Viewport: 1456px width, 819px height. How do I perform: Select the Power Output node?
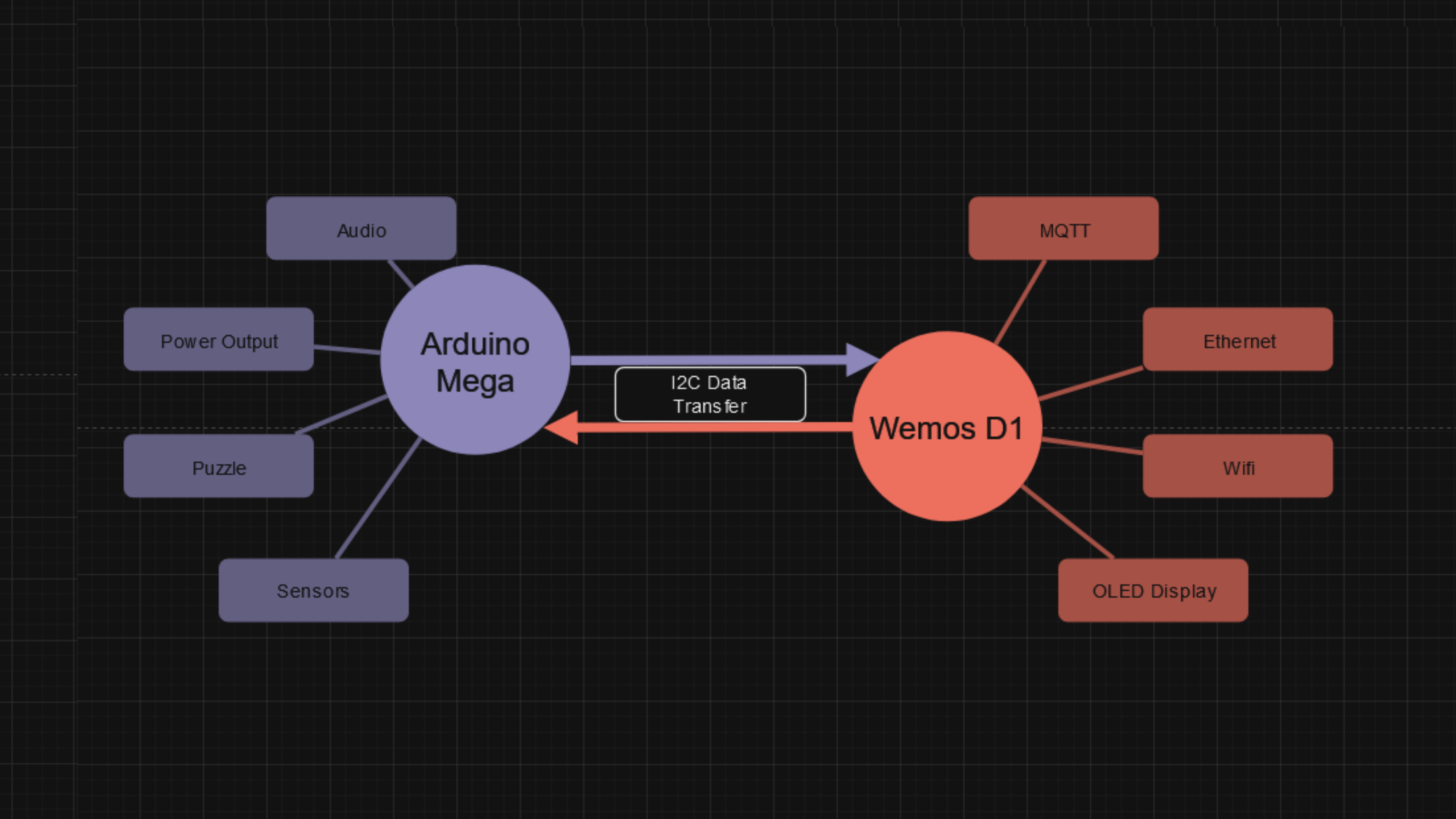pos(218,340)
